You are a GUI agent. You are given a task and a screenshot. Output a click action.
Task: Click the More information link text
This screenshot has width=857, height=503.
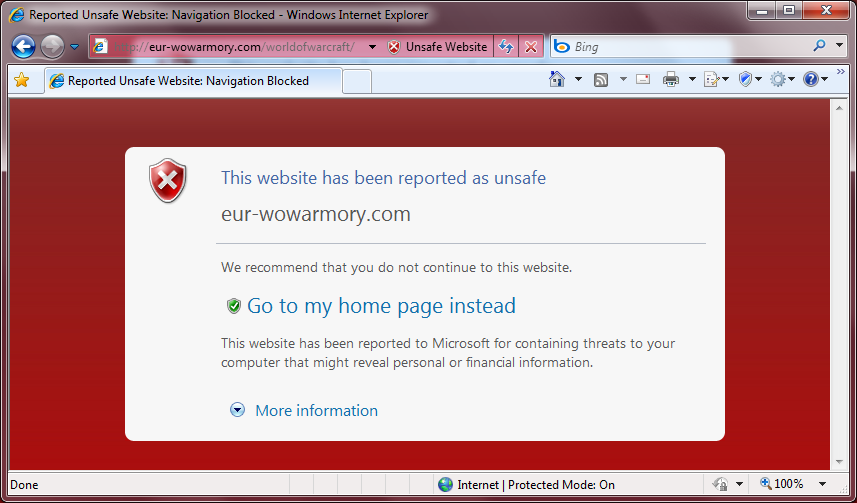pos(316,411)
